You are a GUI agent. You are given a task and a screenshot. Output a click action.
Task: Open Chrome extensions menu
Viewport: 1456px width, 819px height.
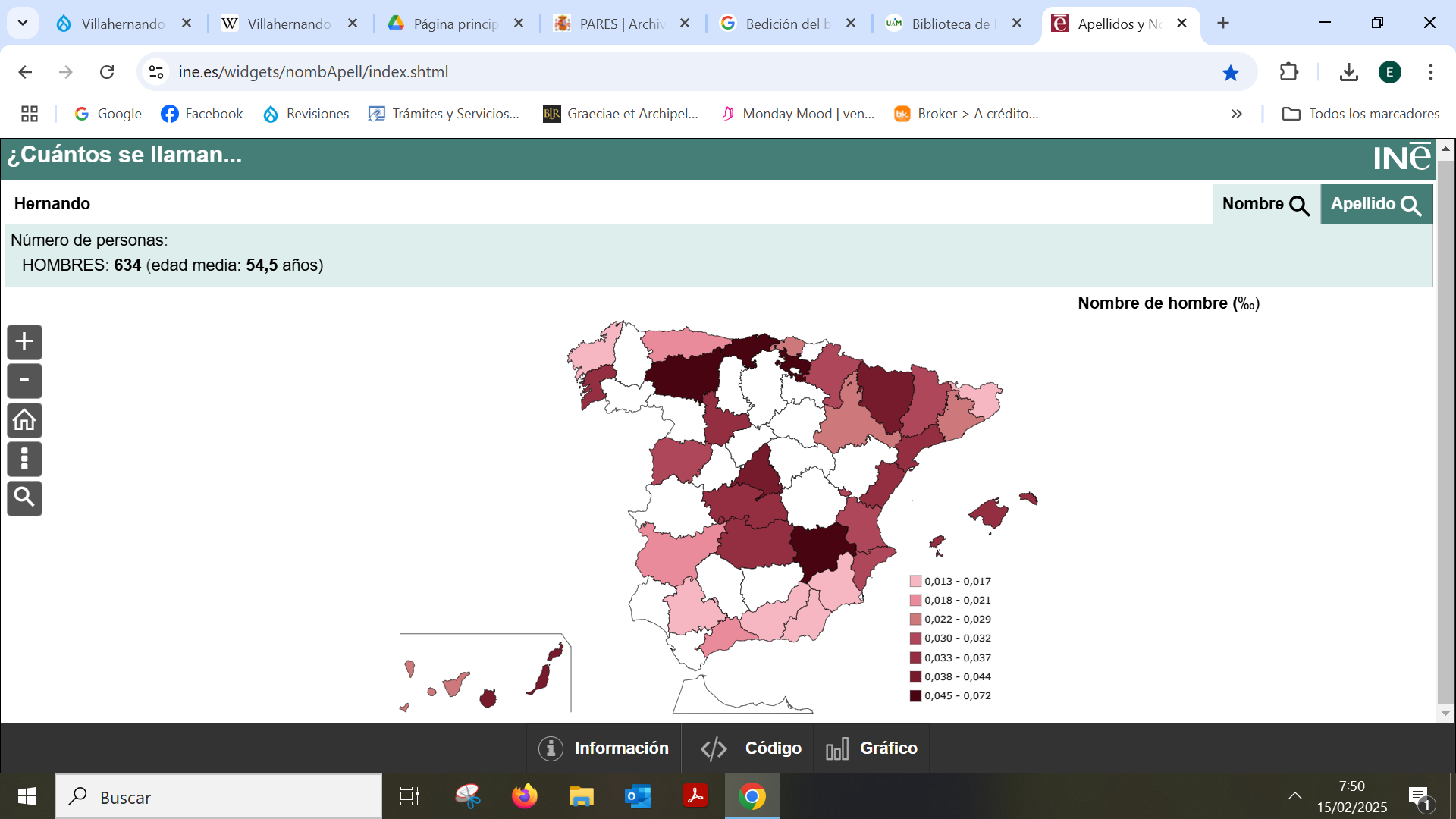1288,72
